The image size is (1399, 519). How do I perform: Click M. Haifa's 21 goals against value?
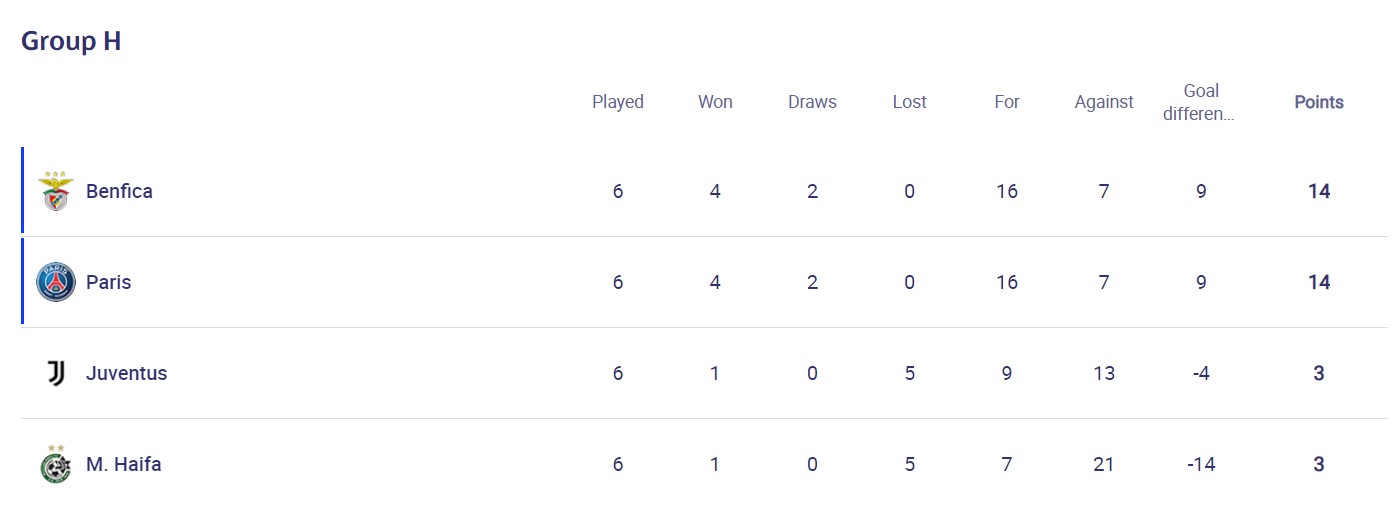pos(1104,464)
